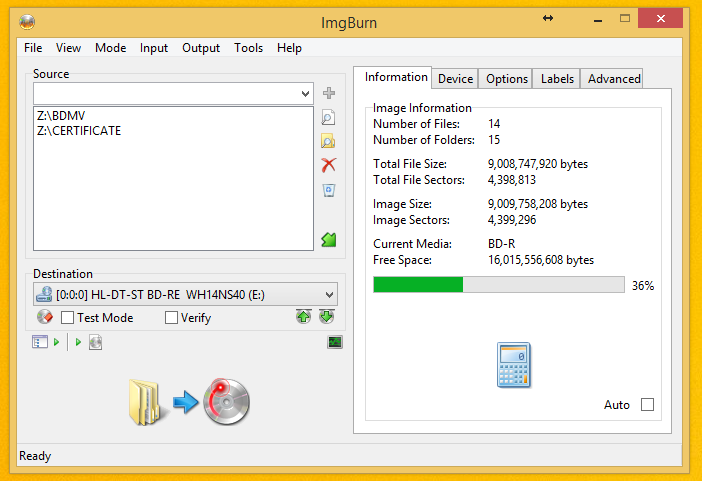
Task: Click the calculator icon to calculate image
Action: (x=514, y=365)
